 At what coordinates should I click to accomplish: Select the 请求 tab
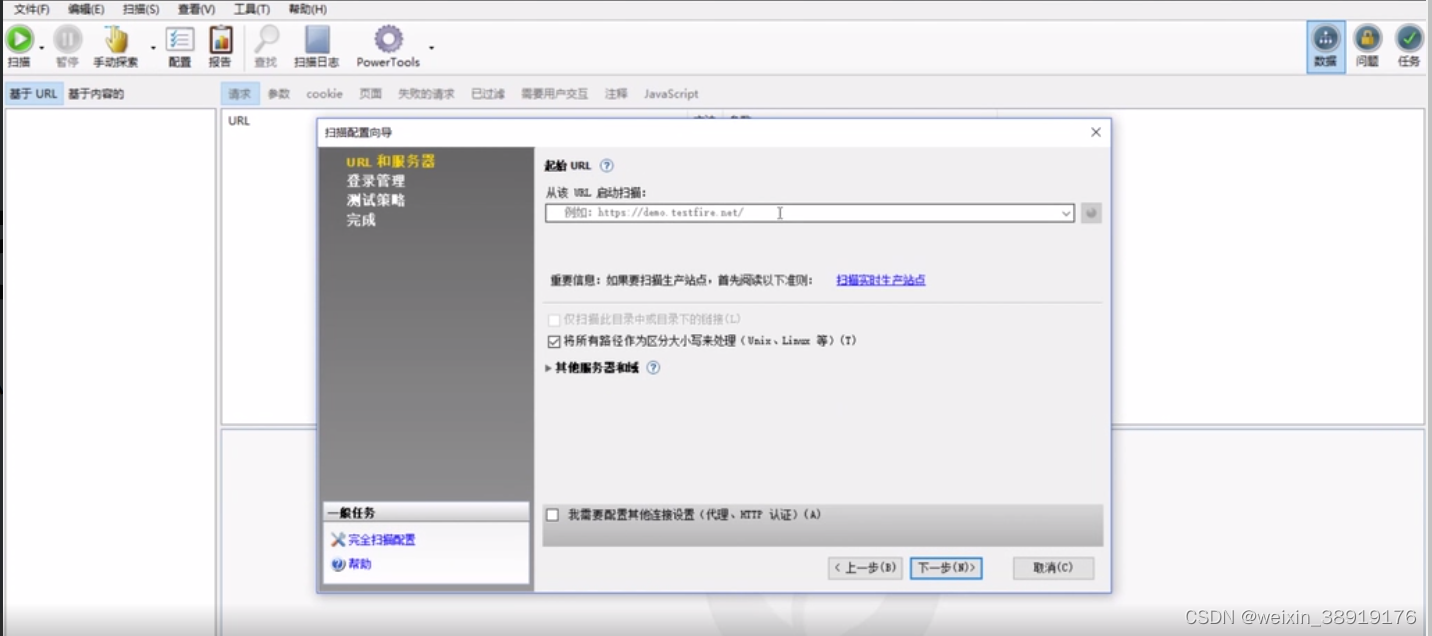(240, 94)
